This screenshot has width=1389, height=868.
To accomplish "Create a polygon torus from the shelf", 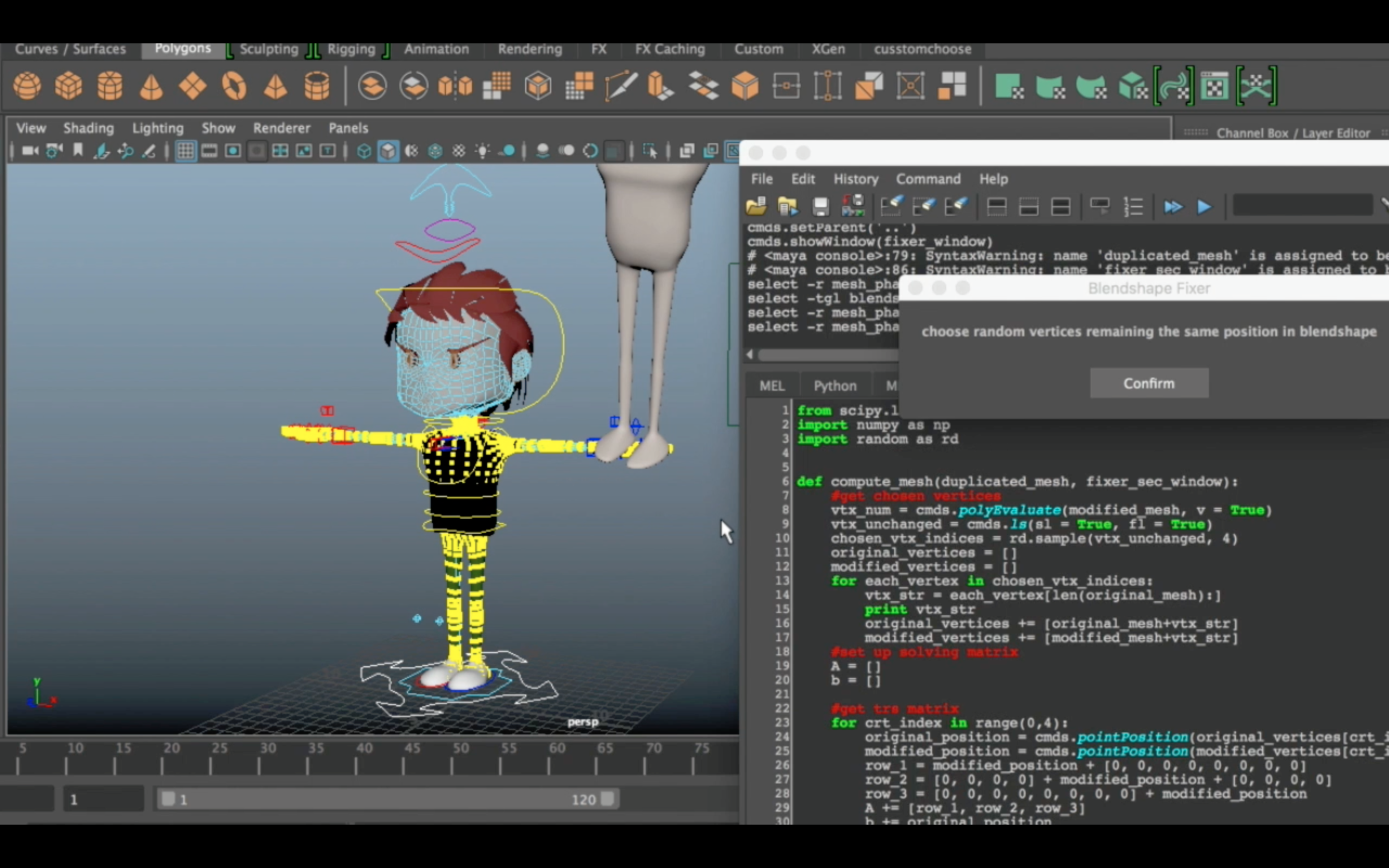I will 234,87.
